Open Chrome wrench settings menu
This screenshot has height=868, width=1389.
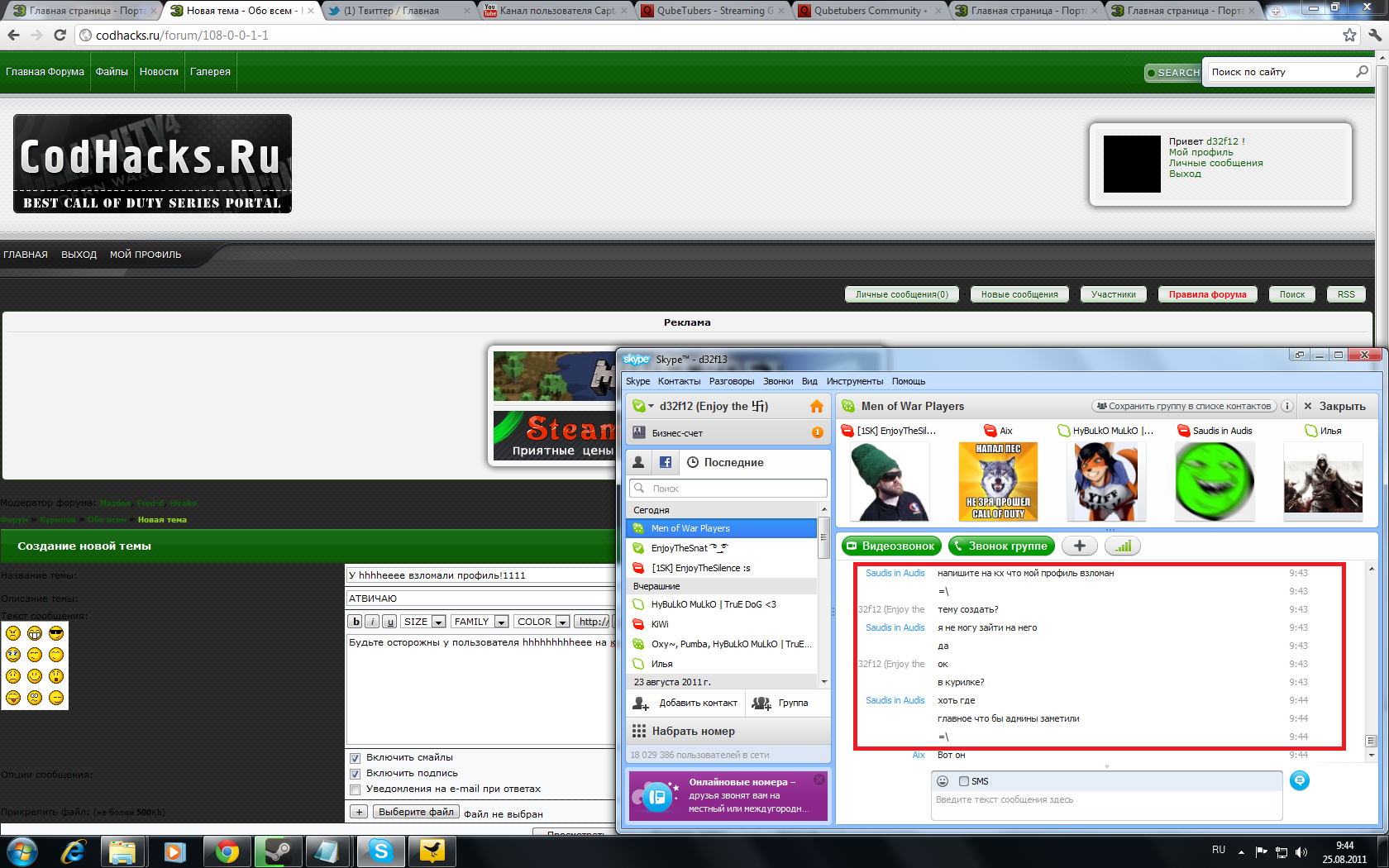pos(1375,35)
